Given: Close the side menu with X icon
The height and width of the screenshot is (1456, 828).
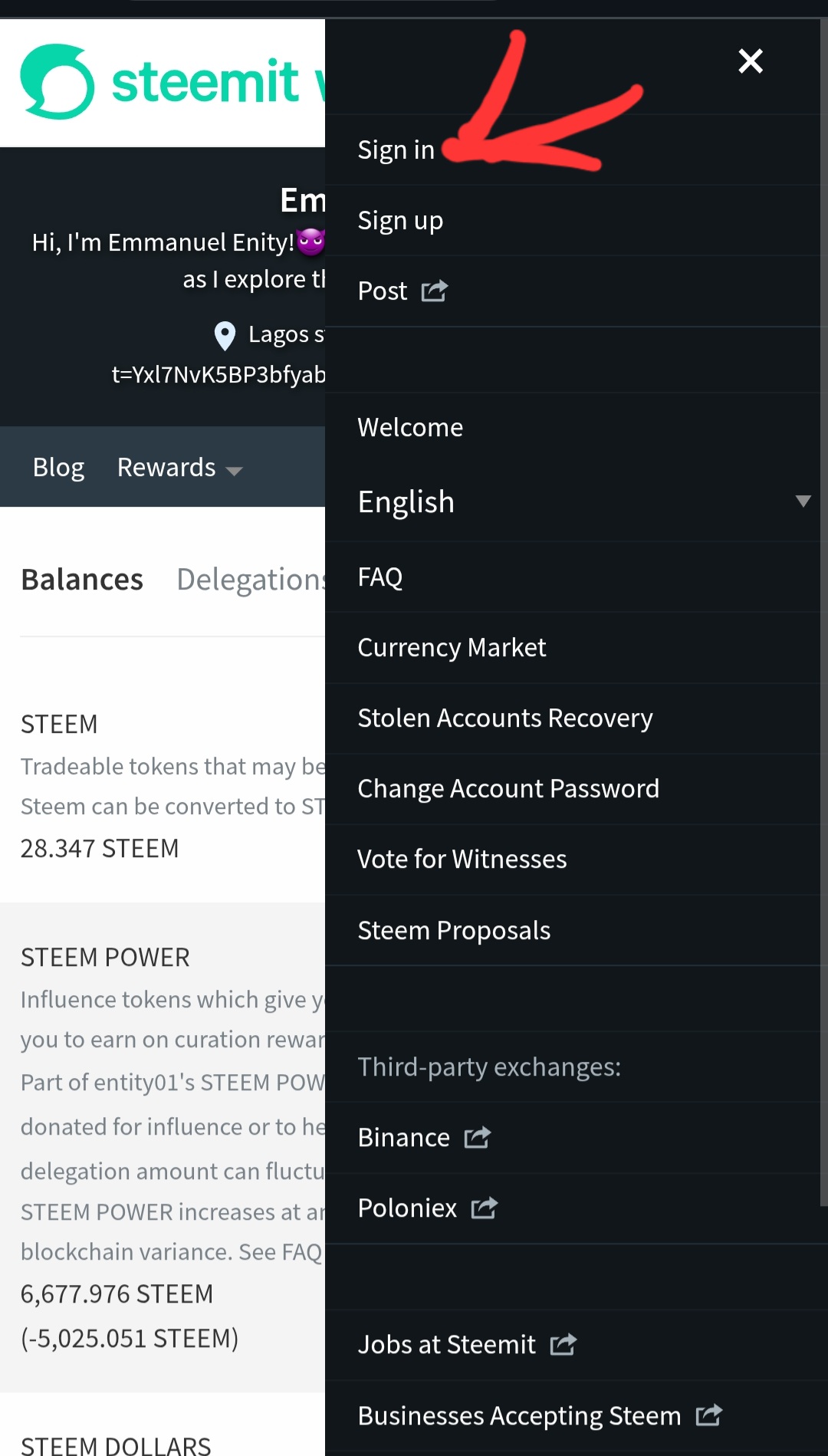Looking at the screenshot, I should click(x=751, y=61).
